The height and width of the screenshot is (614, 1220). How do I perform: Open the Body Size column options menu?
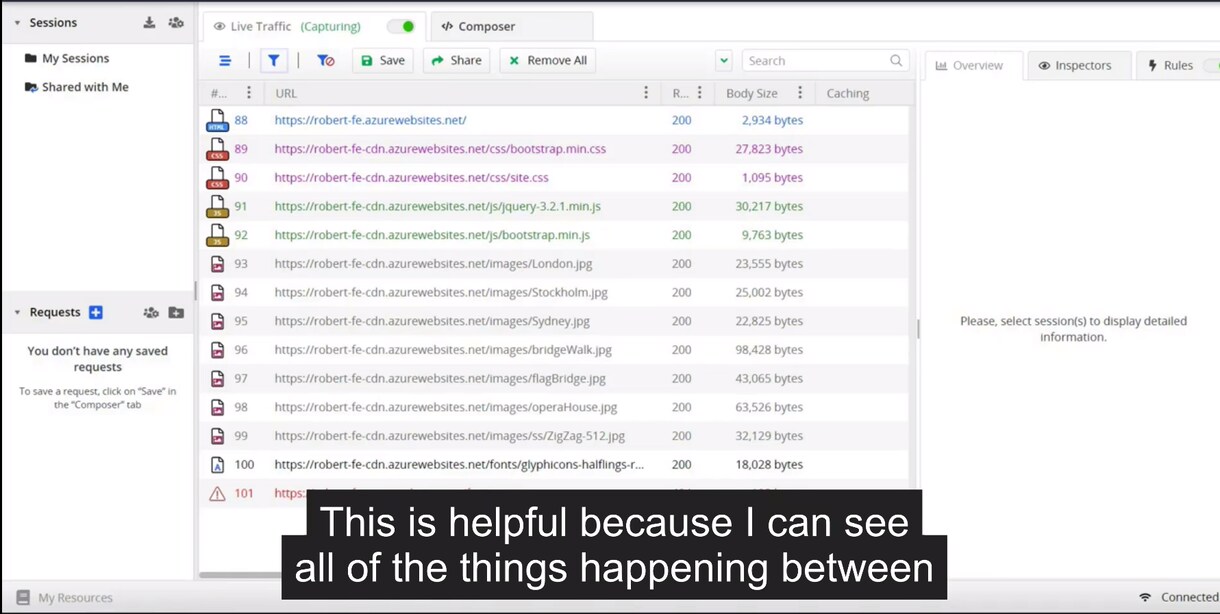[800, 93]
